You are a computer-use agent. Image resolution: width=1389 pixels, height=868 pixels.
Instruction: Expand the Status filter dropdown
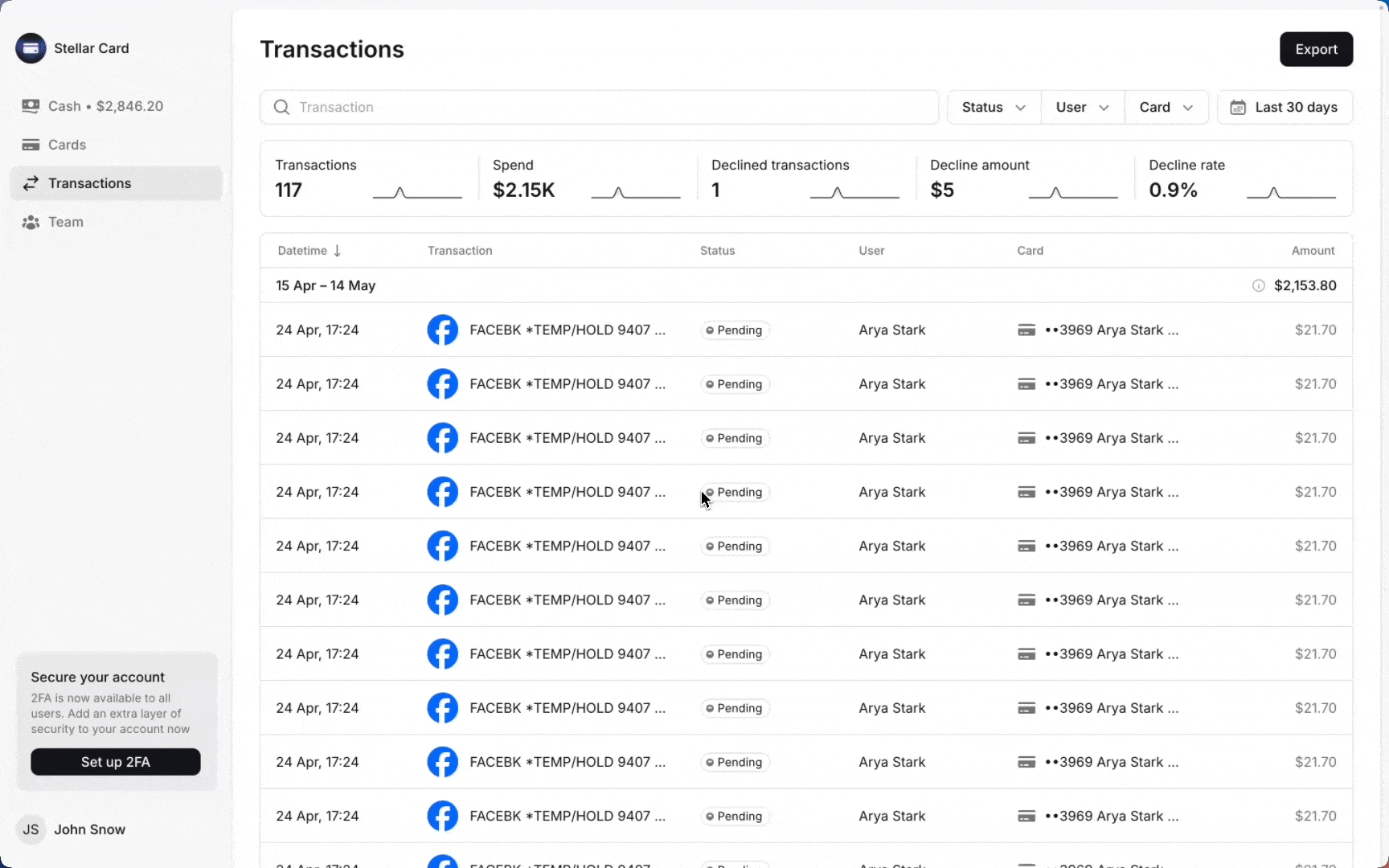(x=994, y=107)
